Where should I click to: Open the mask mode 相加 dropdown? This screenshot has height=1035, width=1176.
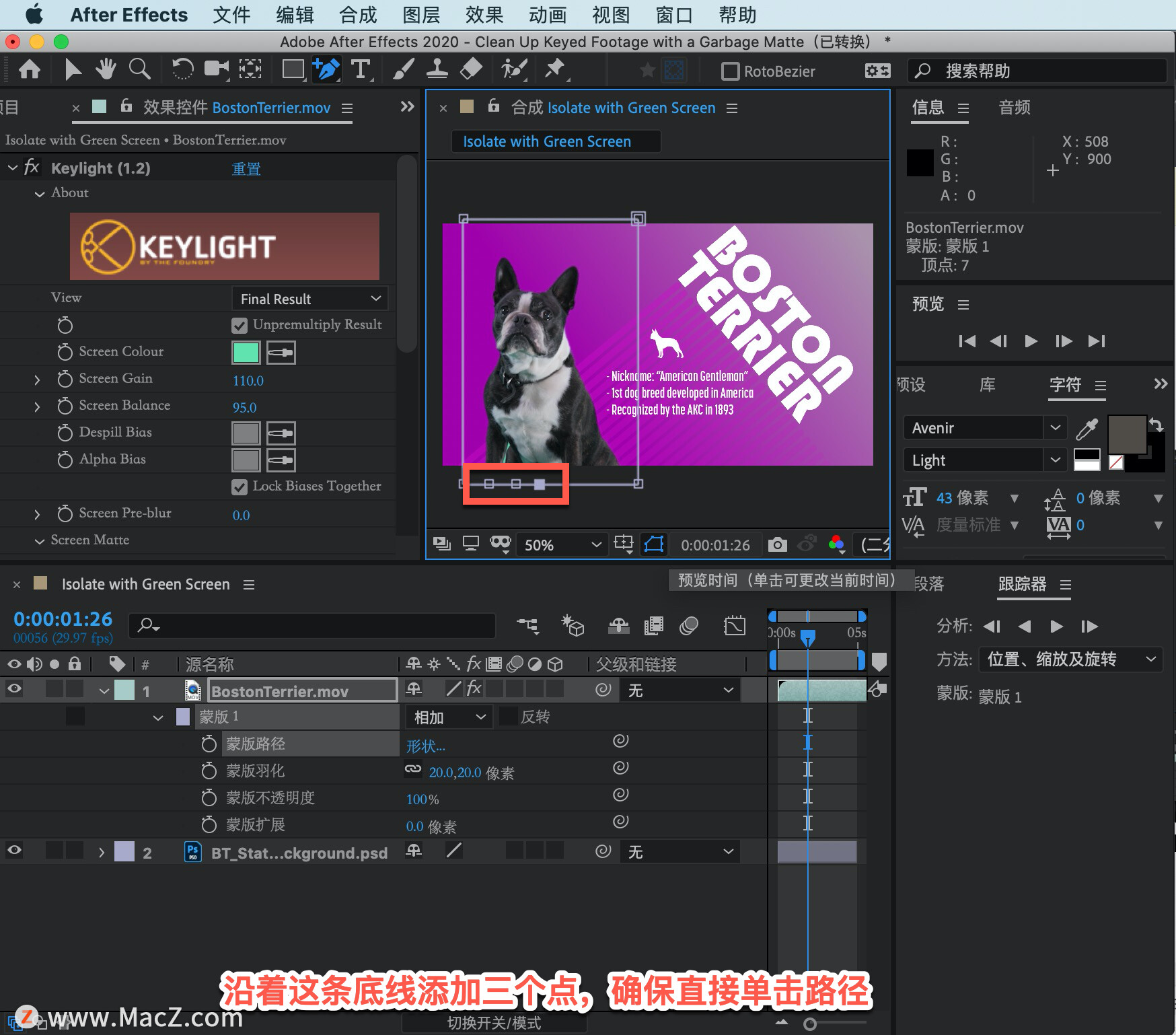(x=449, y=717)
